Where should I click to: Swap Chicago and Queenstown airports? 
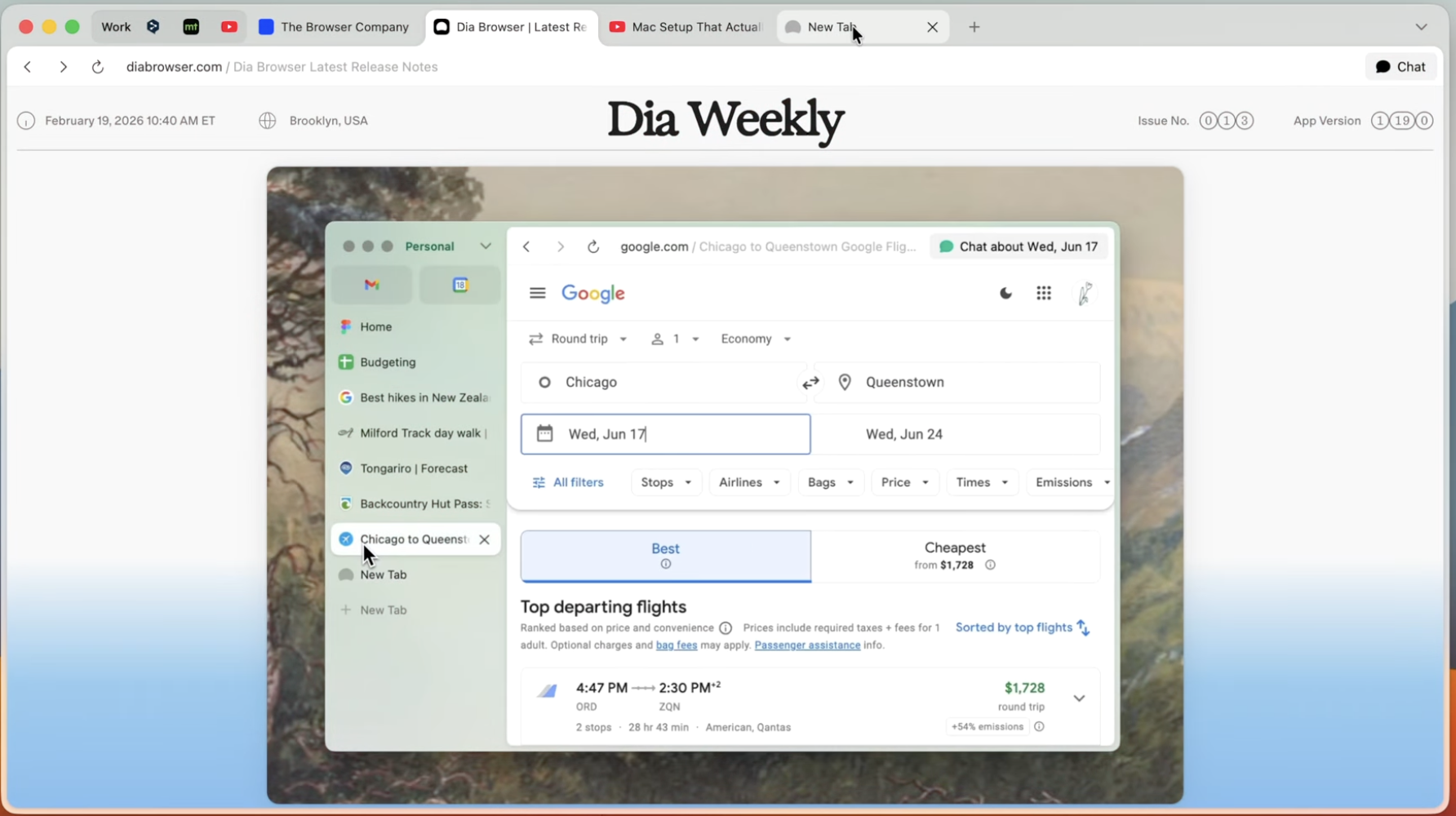tap(810, 383)
